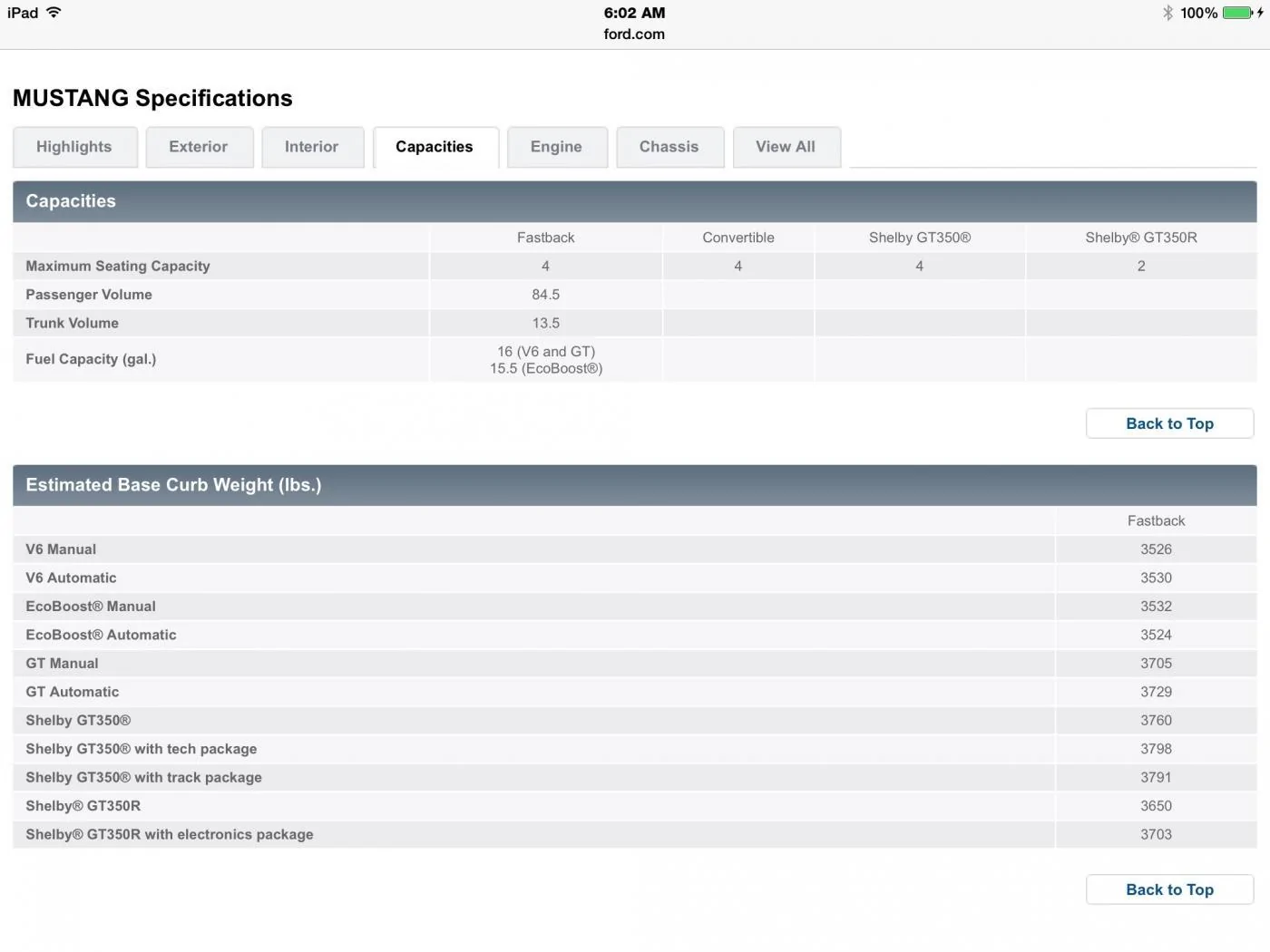The image size is (1270, 952).
Task: Select the Maximum Seating Capacity row label
Action: [x=118, y=266]
